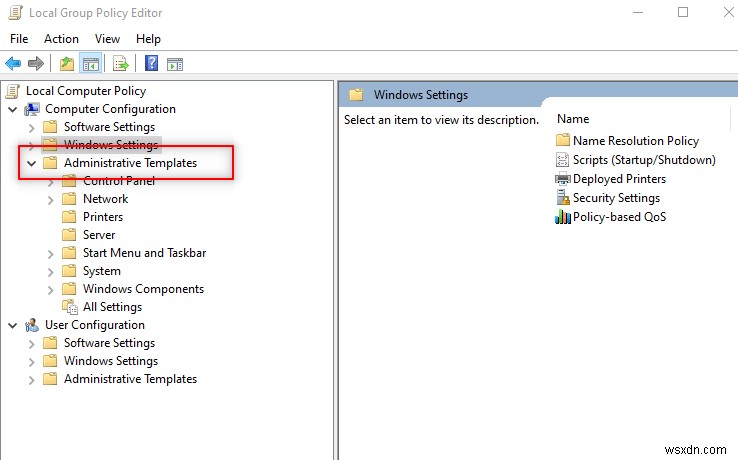
Task: Open Help via the question mark icon
Action: (x=151, y=64)
